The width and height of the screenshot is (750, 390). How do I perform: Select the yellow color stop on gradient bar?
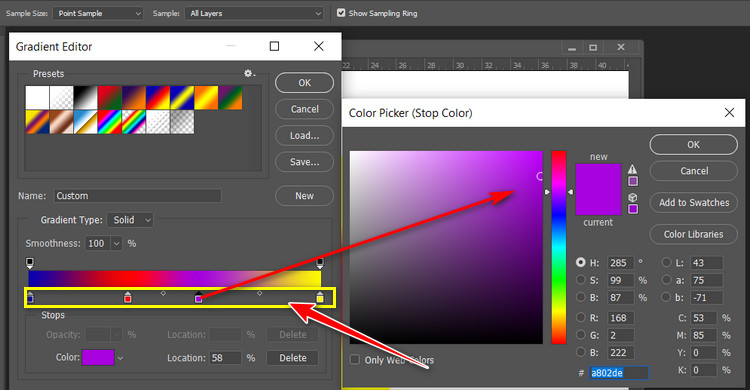pos(320,297)
